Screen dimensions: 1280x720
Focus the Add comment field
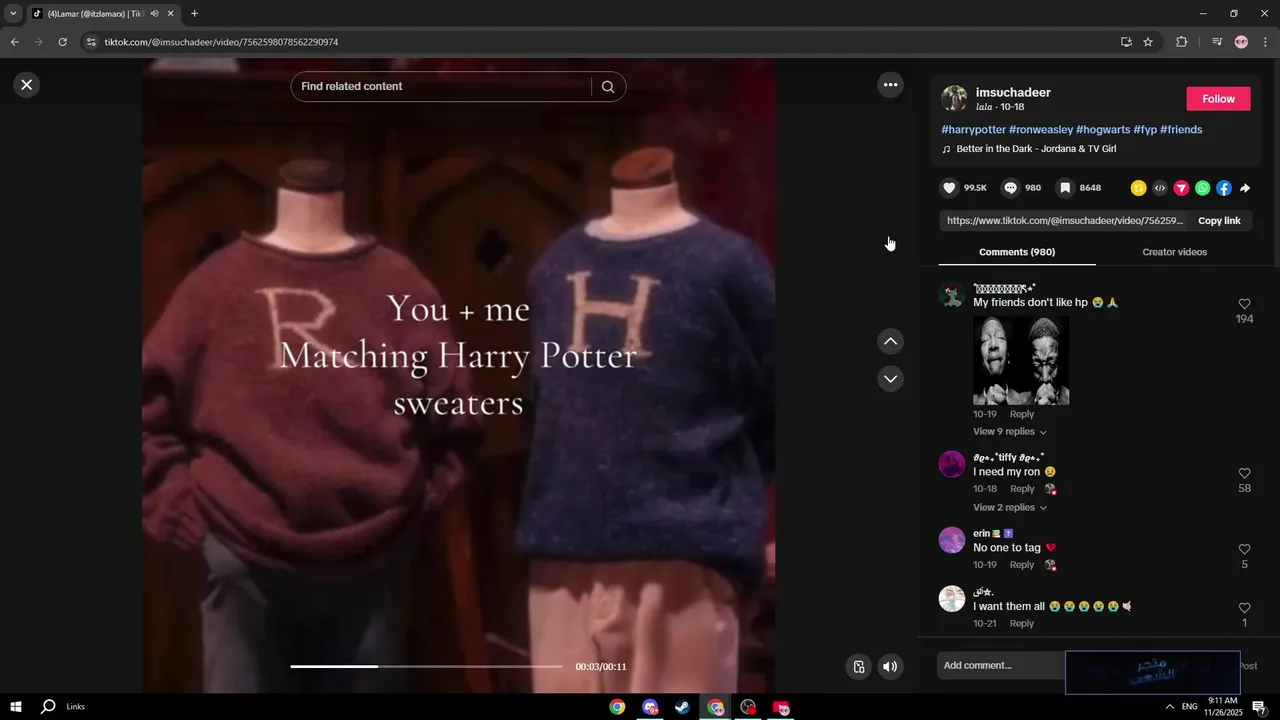click(x=1000, y=666)
